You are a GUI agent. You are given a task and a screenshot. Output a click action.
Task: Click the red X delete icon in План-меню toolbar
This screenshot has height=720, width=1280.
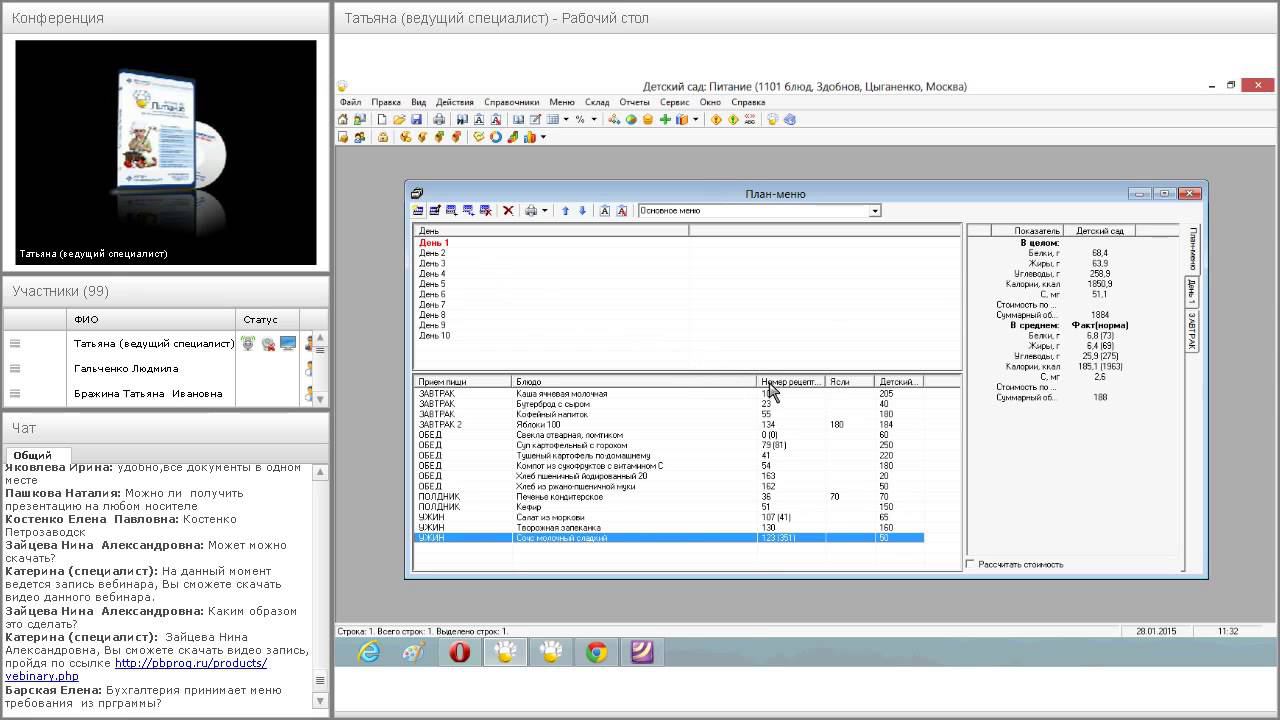tap(508, 211)
